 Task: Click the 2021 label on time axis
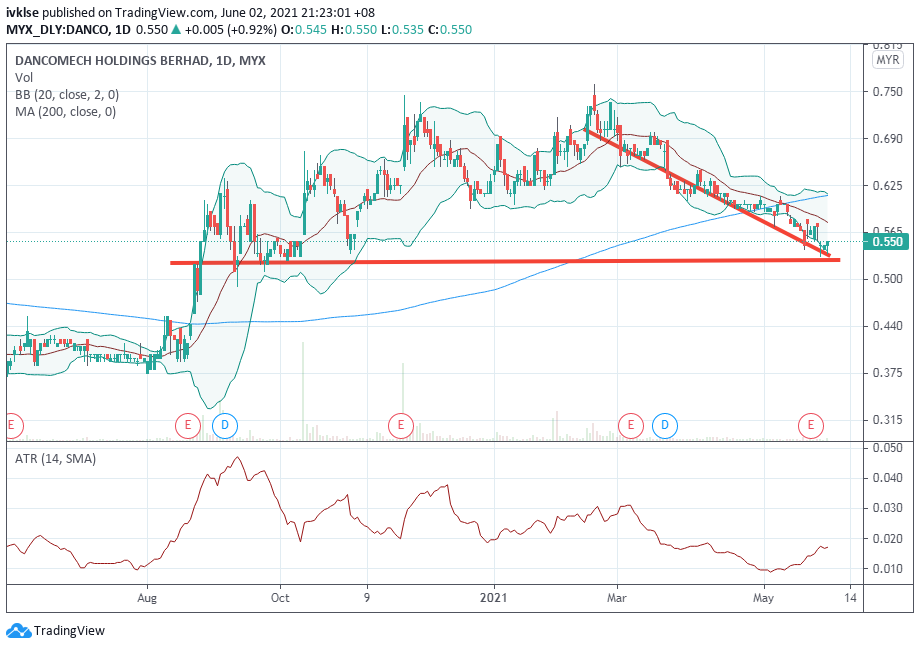pos(493,598)
